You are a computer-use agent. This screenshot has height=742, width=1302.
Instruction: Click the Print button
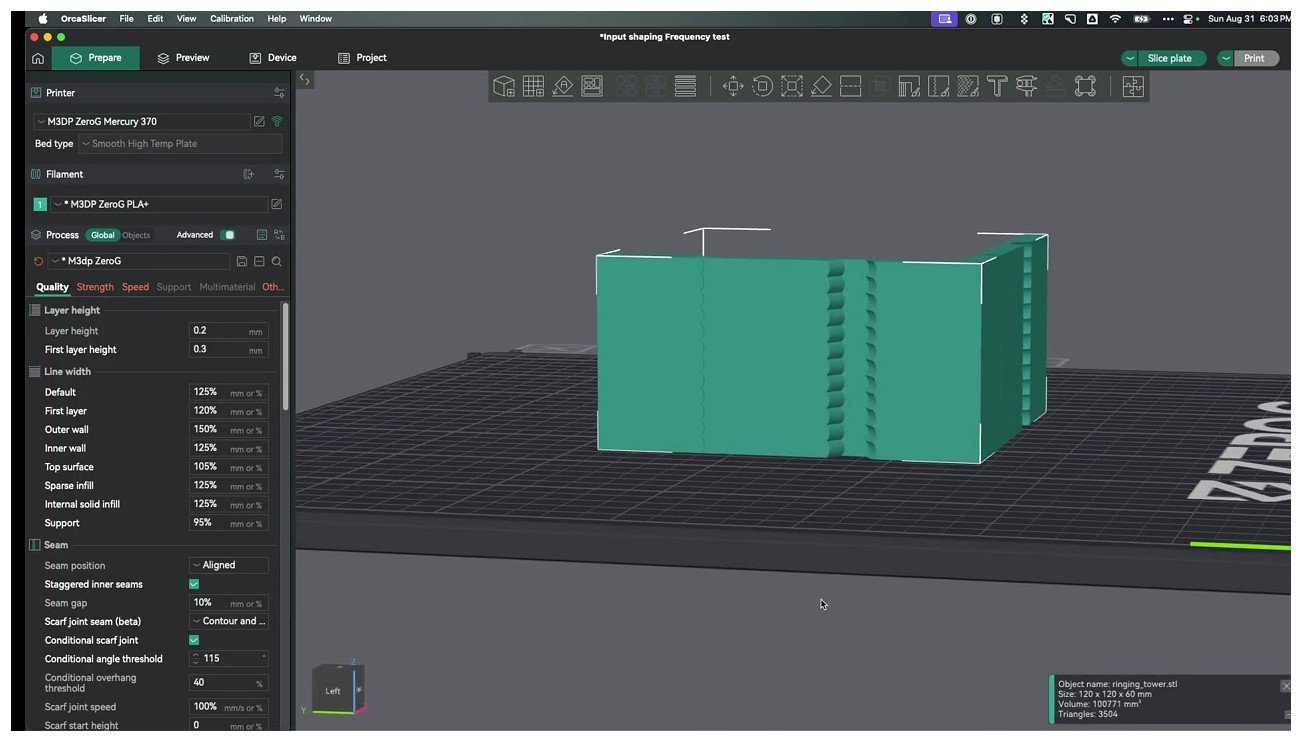click(1254, 58)
